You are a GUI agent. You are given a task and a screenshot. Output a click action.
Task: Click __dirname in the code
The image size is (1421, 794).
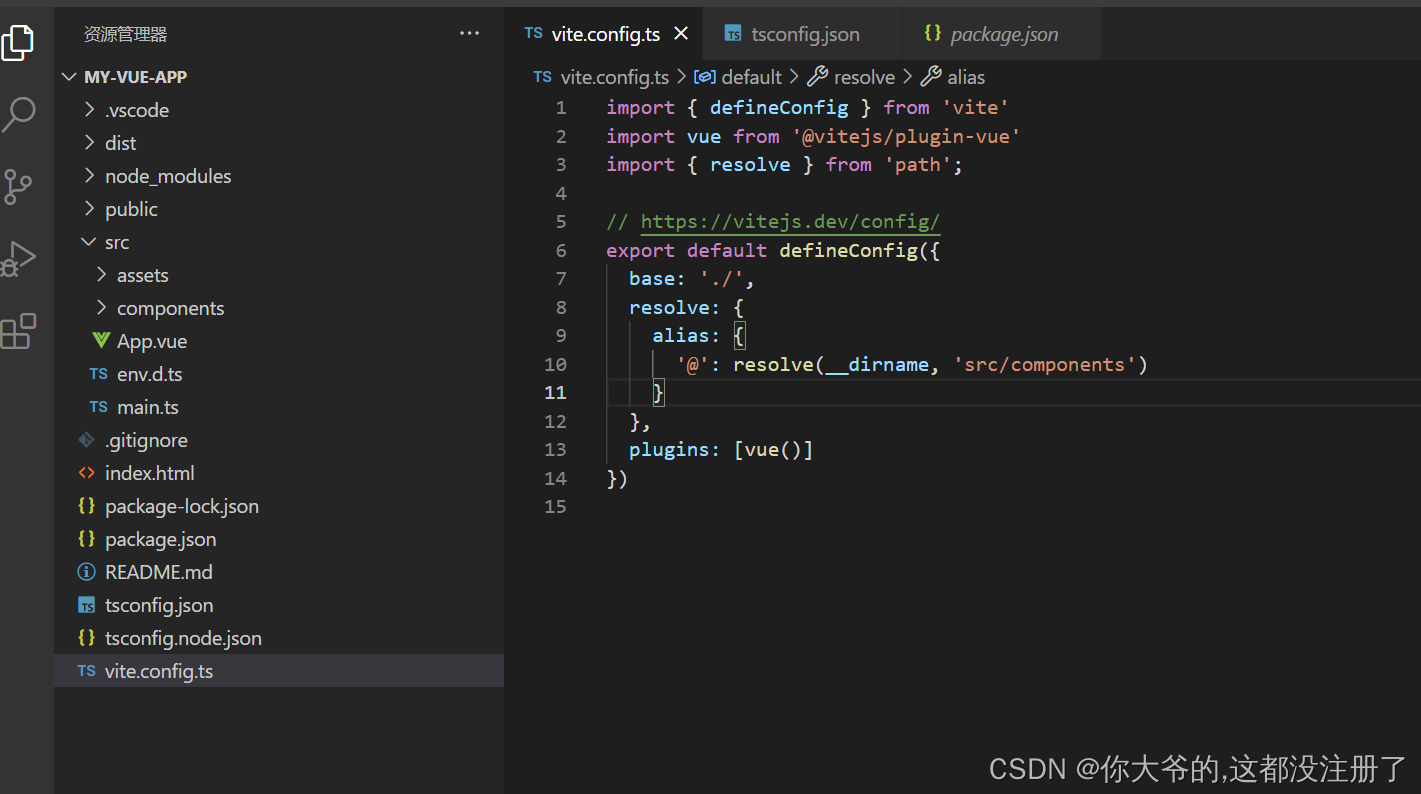pos(877,364)
